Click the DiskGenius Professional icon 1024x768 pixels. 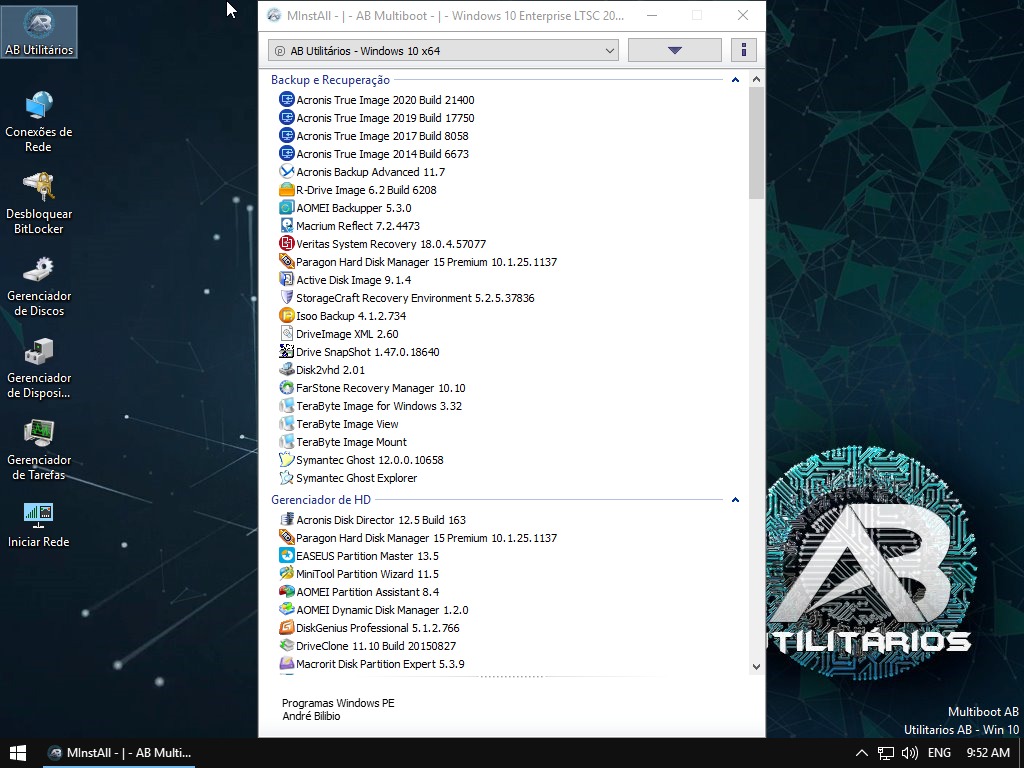[287, 628]
